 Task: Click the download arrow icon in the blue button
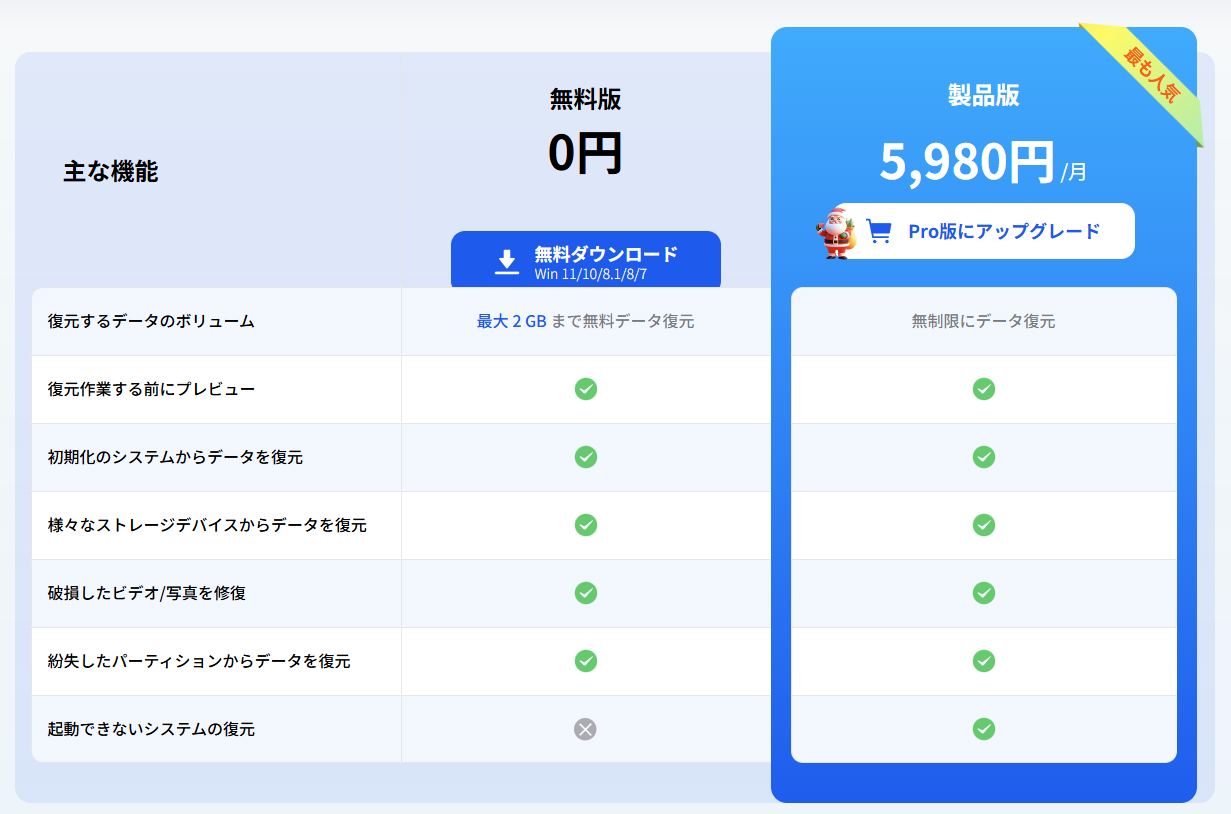(x=507, y=261)
